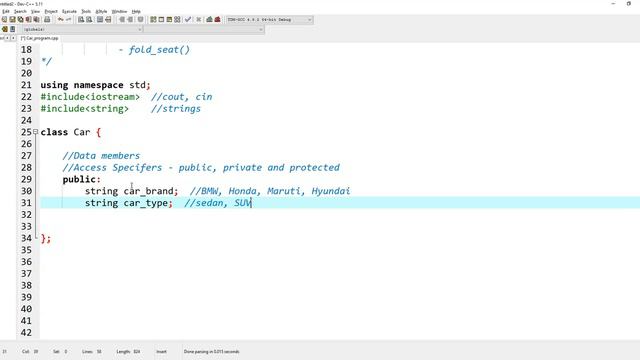The height and width of the screenshot is (360, 640).
Task: Click the red Delete Profiling Information icon
Action: (x=218, y=20)
